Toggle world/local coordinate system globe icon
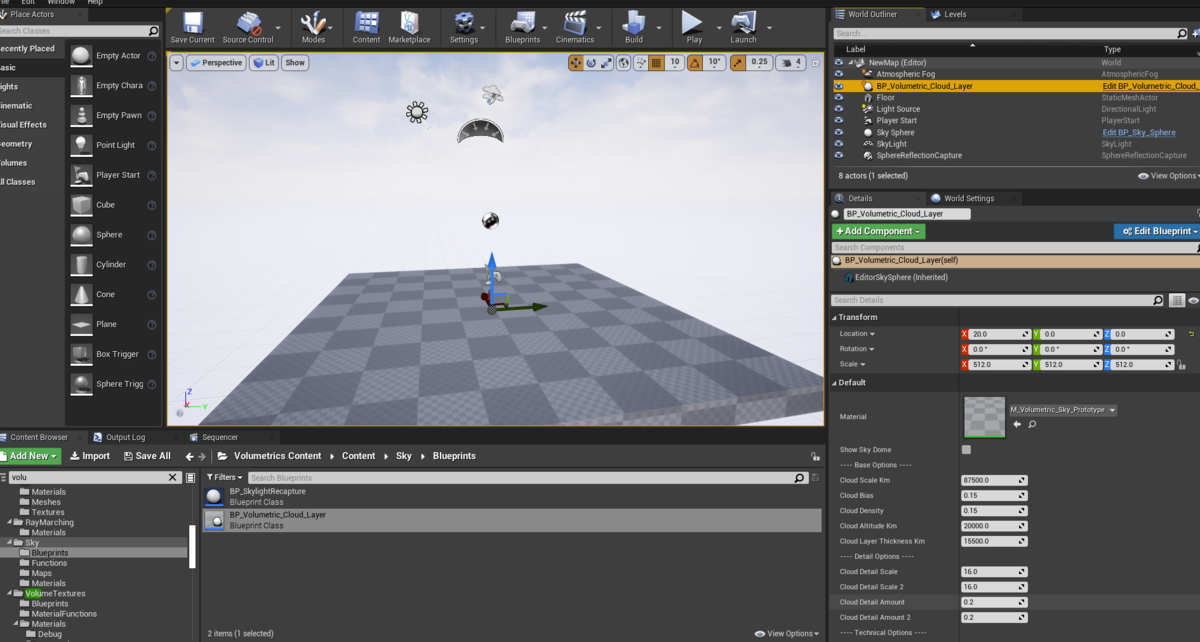Screen dimensions: 1200x642 pyautogui.click(x=624, y=63)
